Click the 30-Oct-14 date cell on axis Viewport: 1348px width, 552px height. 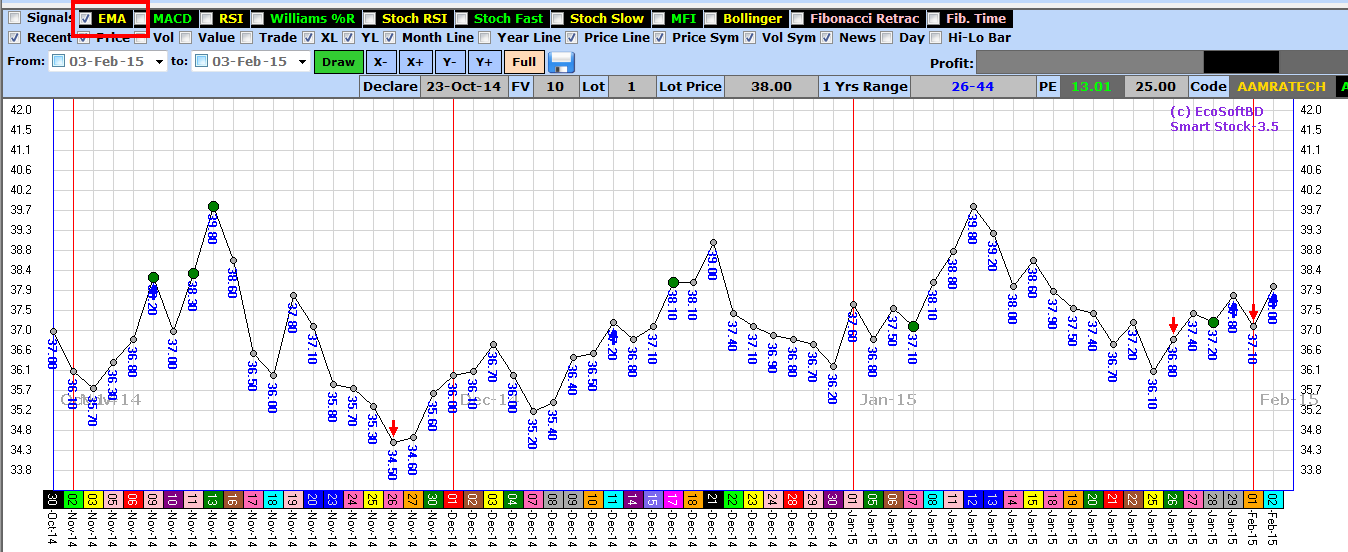pos(53,499)
